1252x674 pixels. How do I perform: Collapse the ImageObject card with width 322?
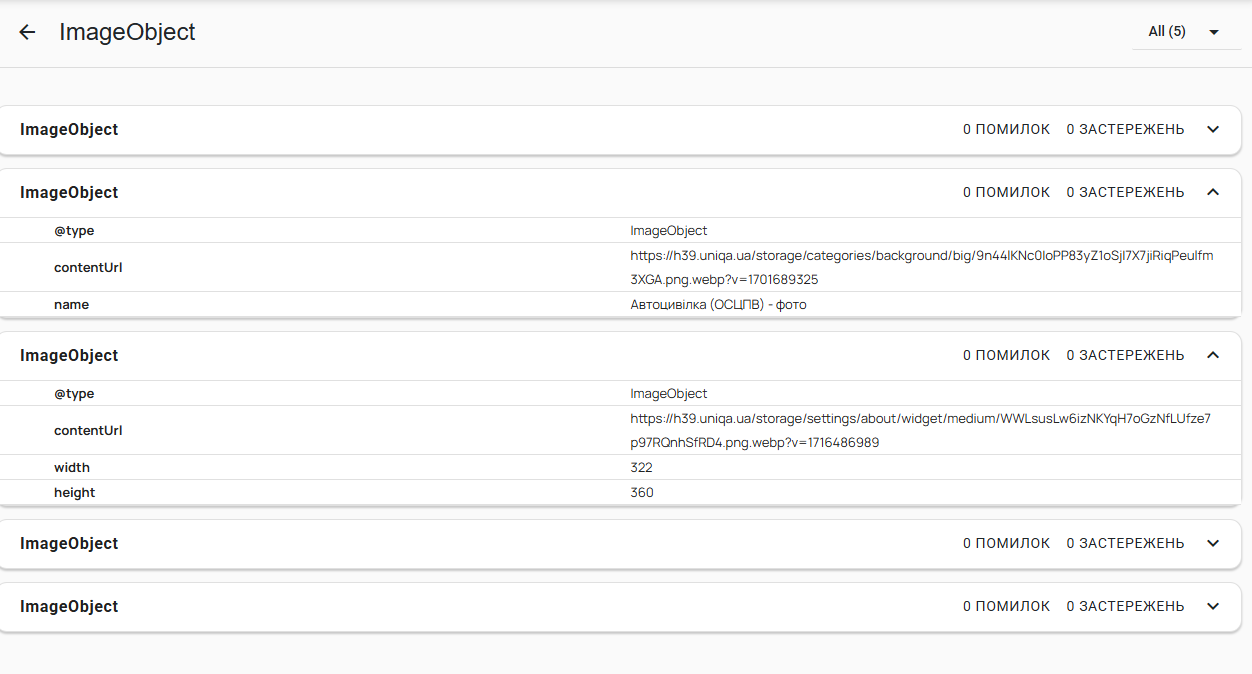click(x=1213, y=356)
